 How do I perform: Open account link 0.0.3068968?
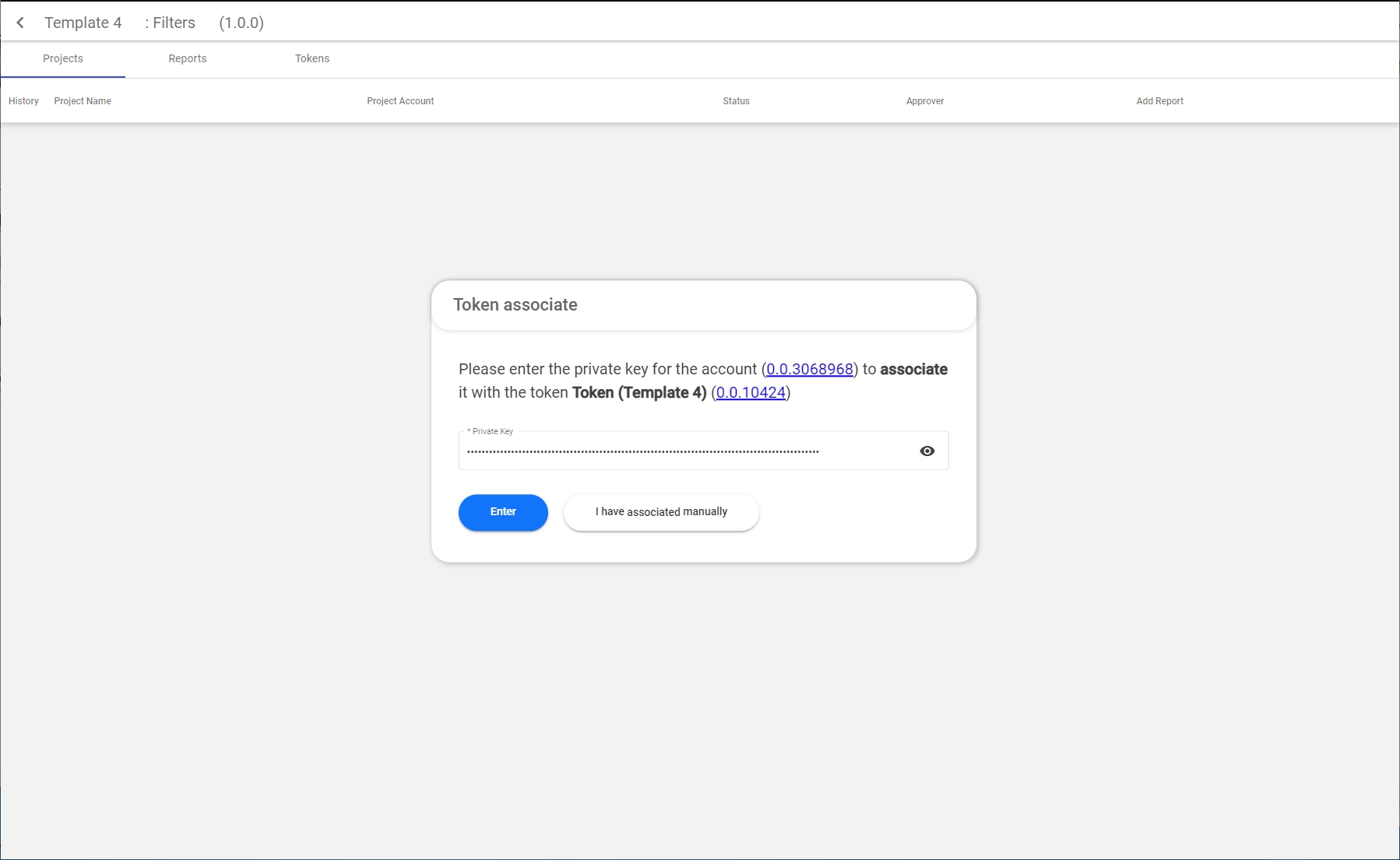point(809,369)
